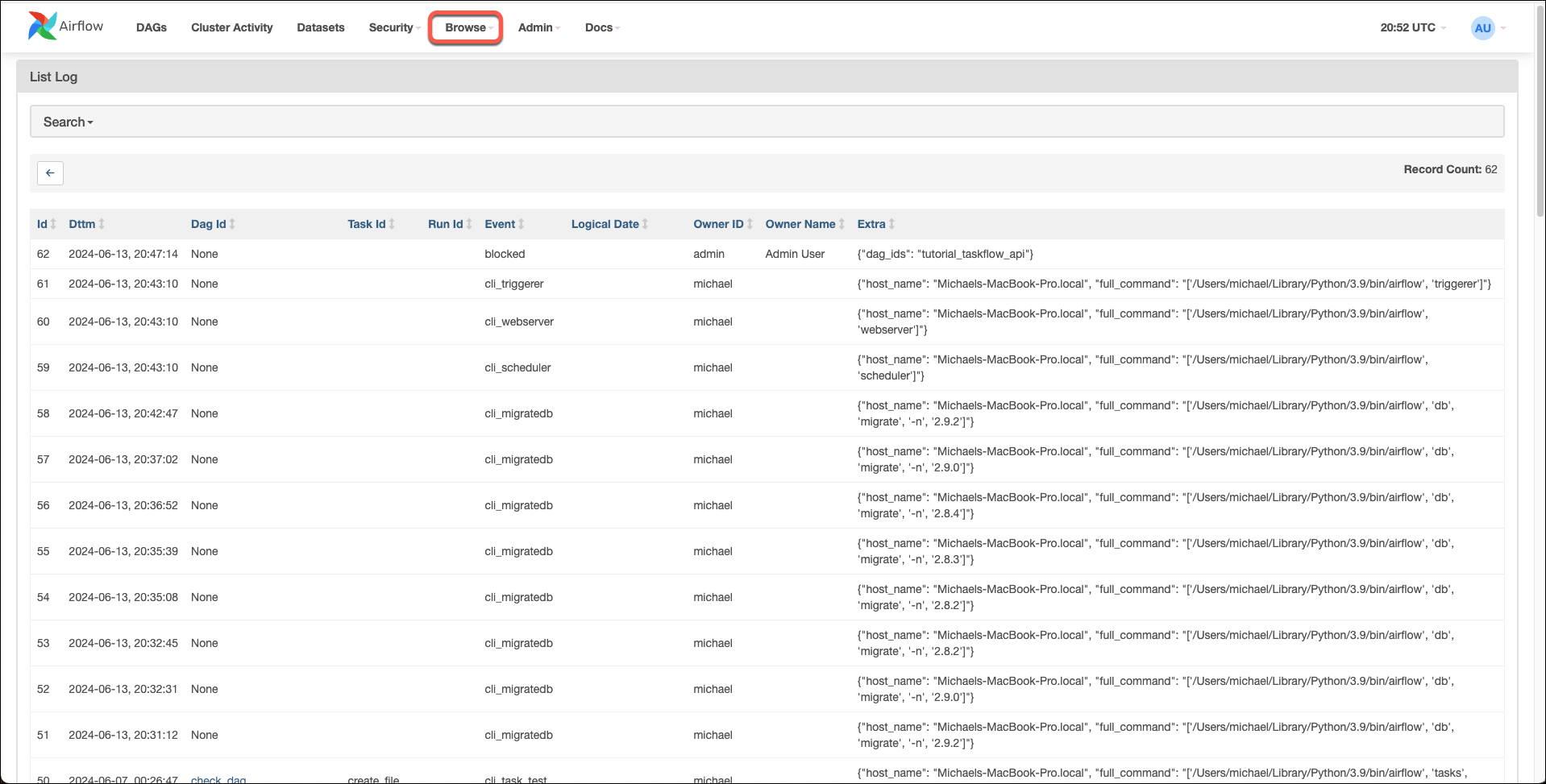
Task: Sort logs using the Event column caret
Action: [x=521, y=224]
